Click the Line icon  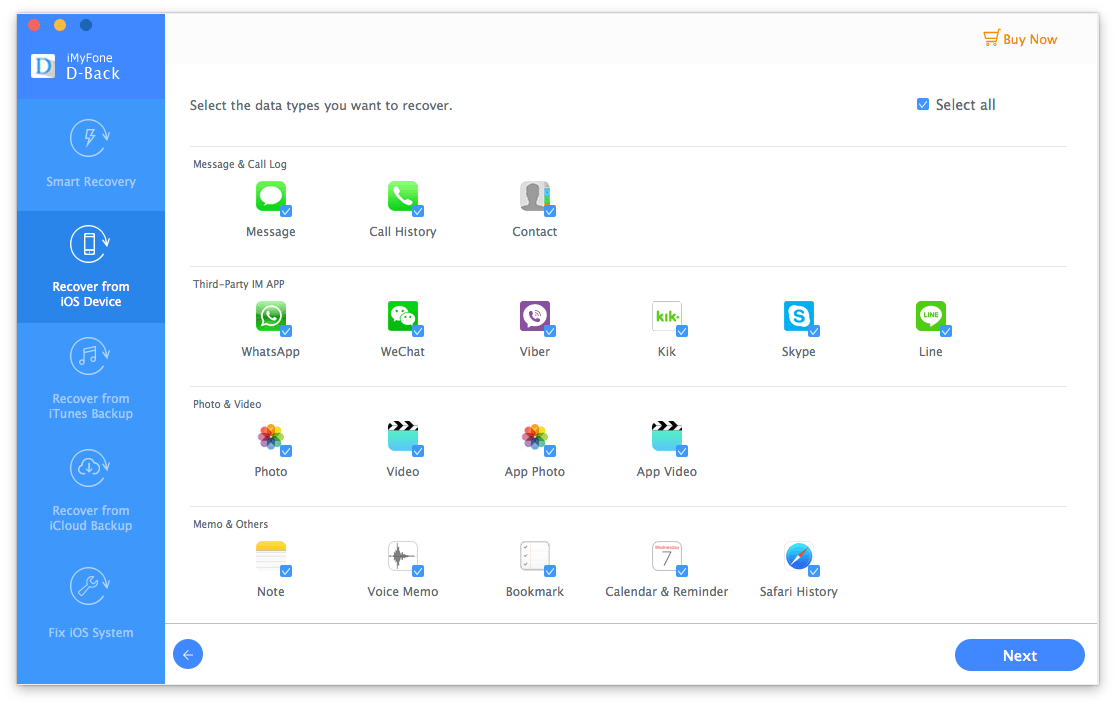click(x=931, y=316)
